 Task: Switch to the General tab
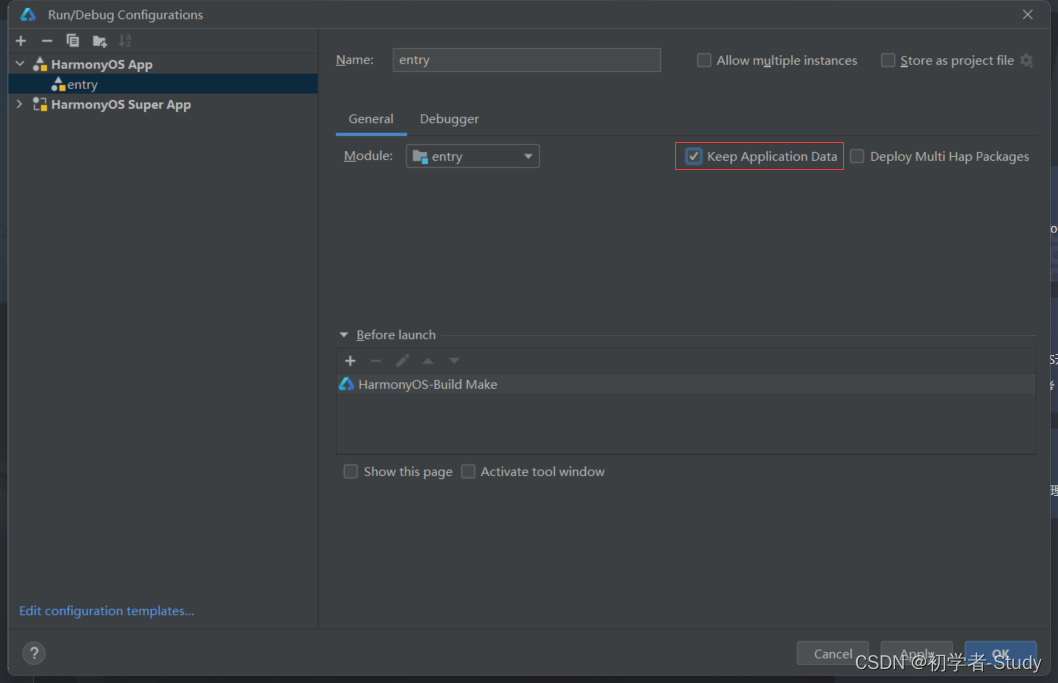[370, 119]
